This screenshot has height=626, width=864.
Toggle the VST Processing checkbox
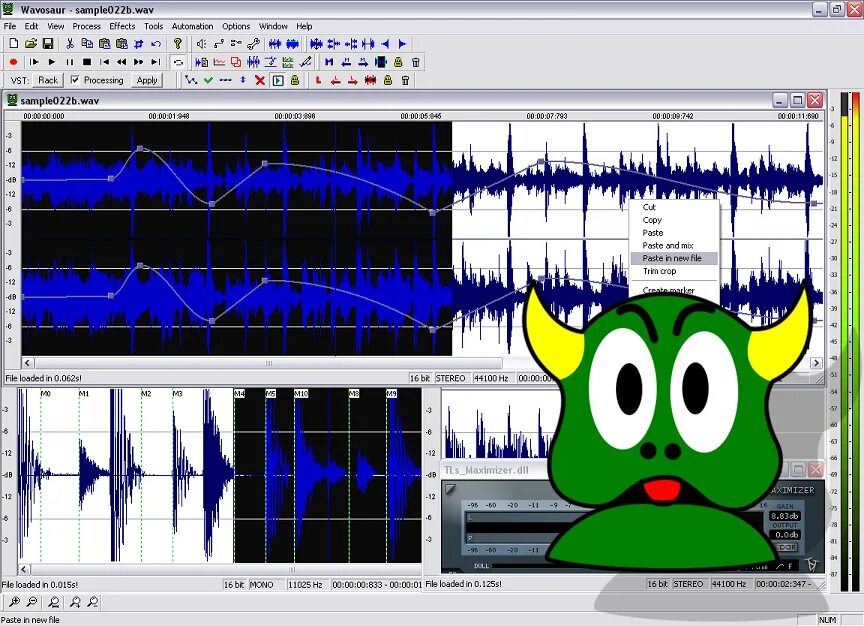point(75,80)
